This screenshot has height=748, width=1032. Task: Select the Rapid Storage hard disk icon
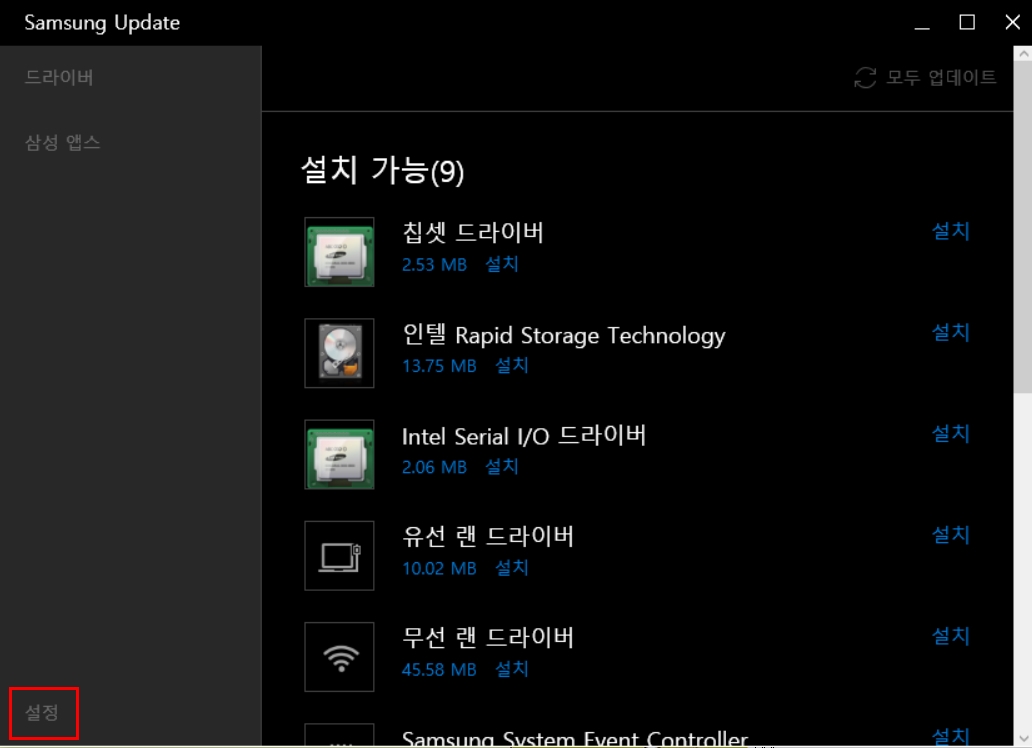[339, 354]
